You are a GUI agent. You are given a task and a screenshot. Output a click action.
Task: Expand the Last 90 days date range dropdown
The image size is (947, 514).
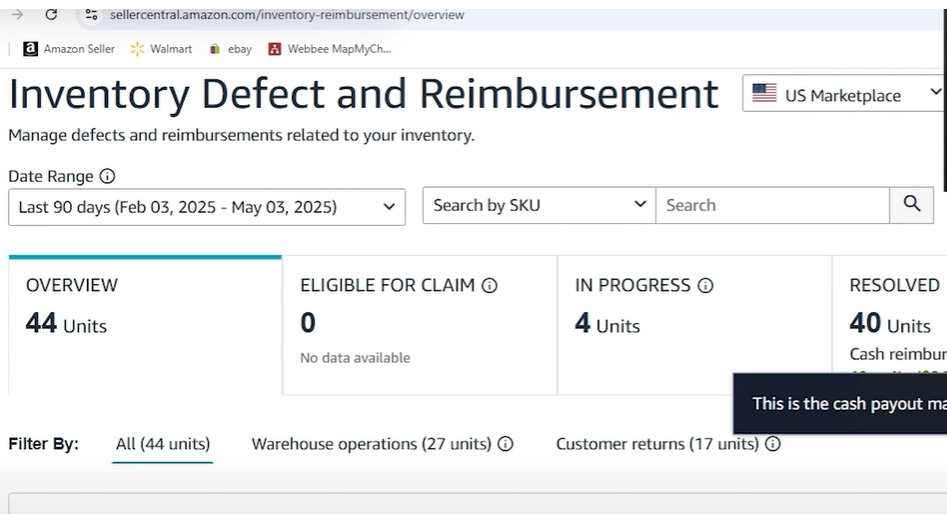(x=207, y=207)
